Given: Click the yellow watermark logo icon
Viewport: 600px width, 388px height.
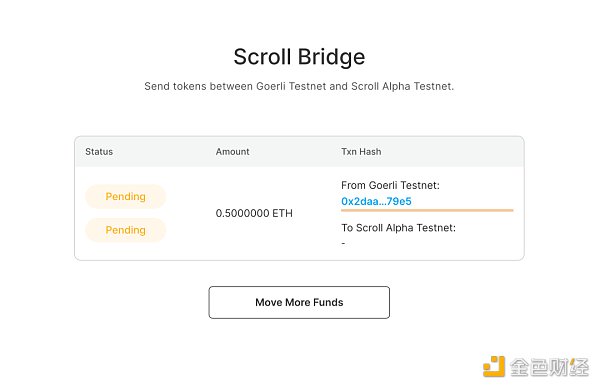Looking at the screenshot, I should [494, 366].
